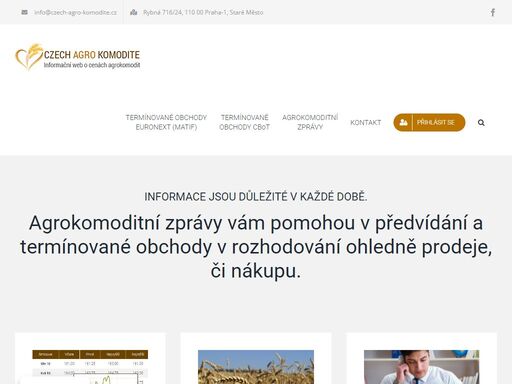Open Termínované obchody CBoT menu

coord(244,122)
